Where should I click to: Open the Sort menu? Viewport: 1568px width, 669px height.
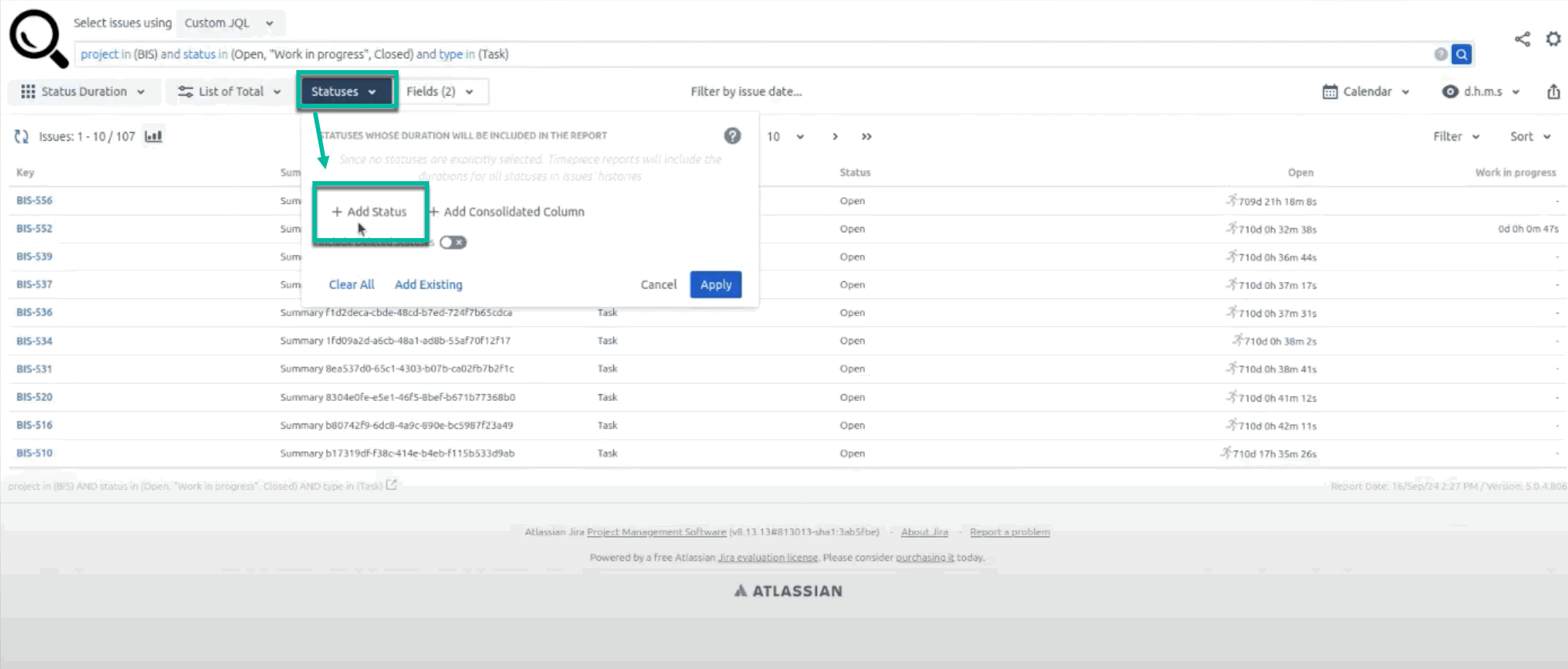(x=1530, y=137)
